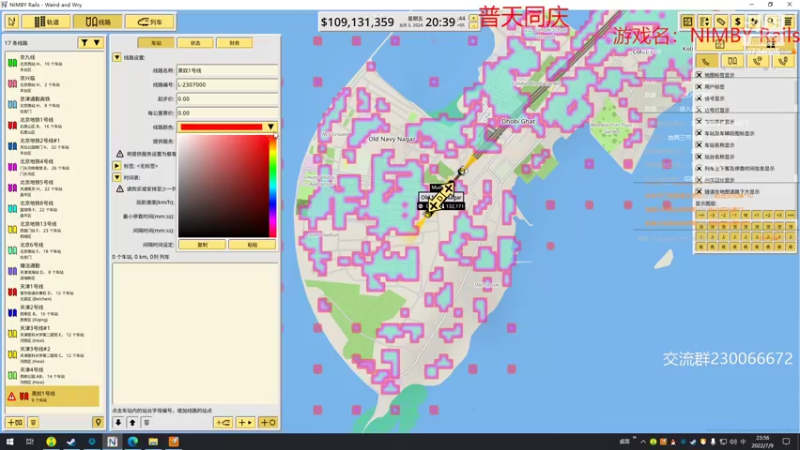This screenshot has height=450, width=800.
Task: Move stop down arrow icon
Action: click(118, 422)
